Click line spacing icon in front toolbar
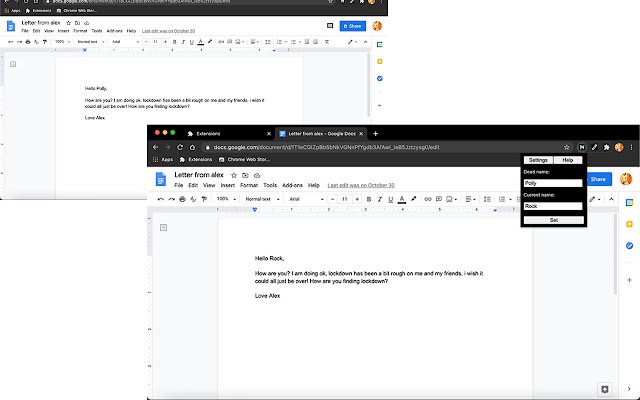Image resolution: width=640 pixels, height=400 pixels. (x=487, y=199)
